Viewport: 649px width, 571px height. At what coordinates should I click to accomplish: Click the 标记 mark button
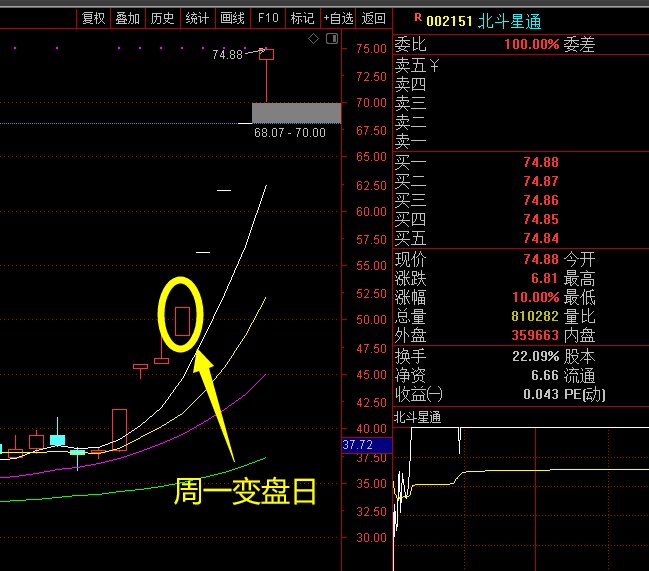click(301, 18)
